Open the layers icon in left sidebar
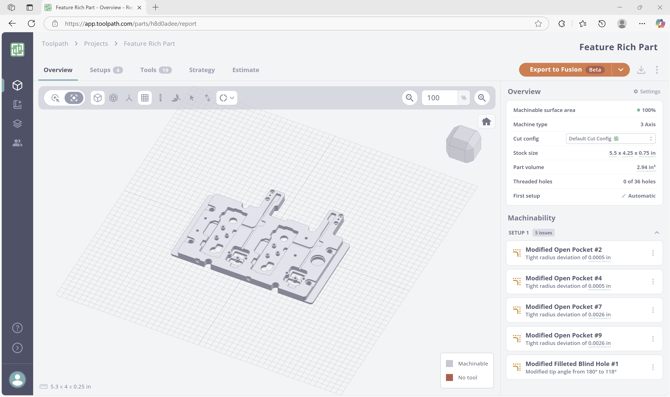The width and height of the screenshot is (670, 397). click(x=18, y=124)
